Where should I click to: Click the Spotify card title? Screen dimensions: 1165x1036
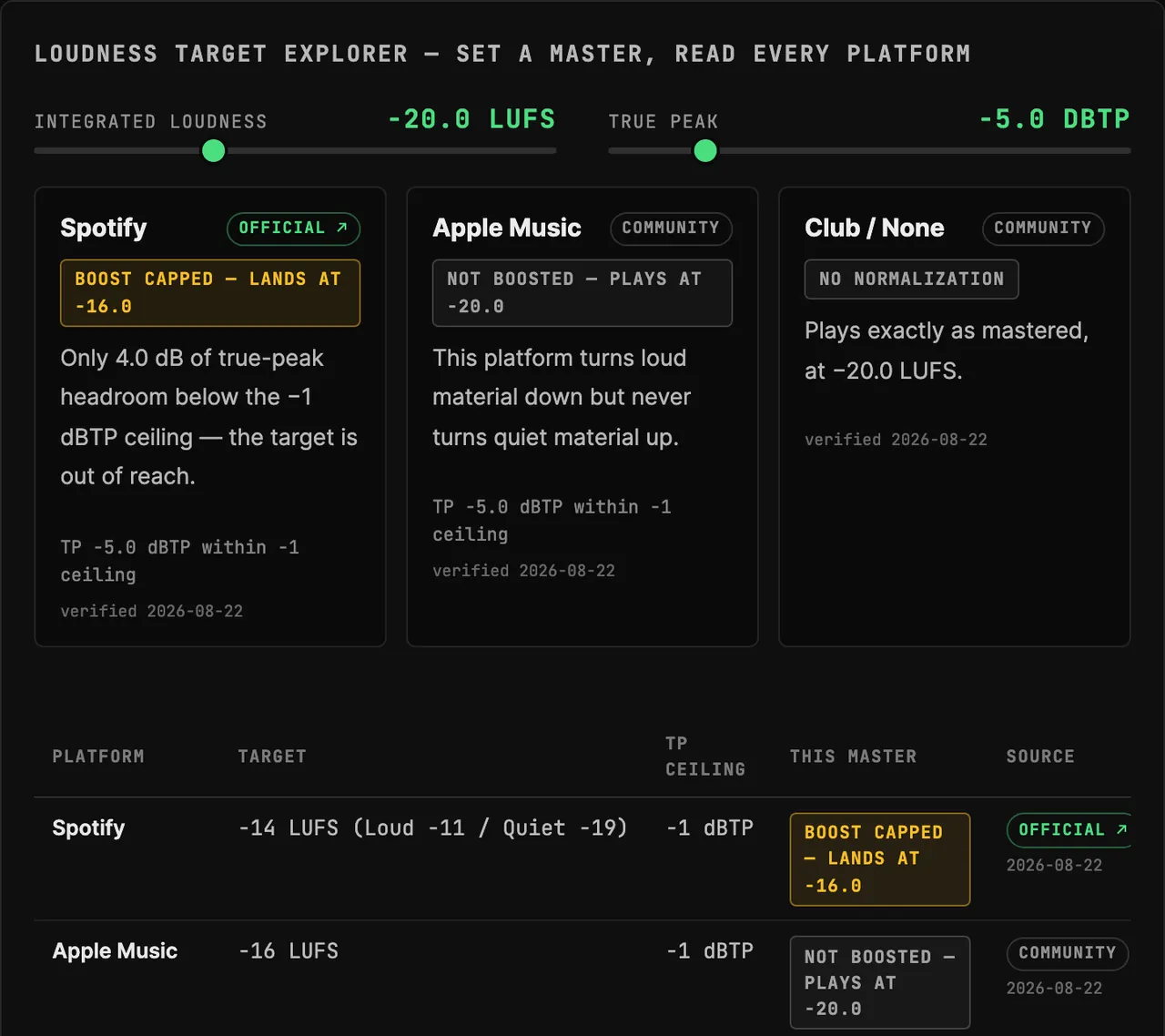click(x=104, y=228)
